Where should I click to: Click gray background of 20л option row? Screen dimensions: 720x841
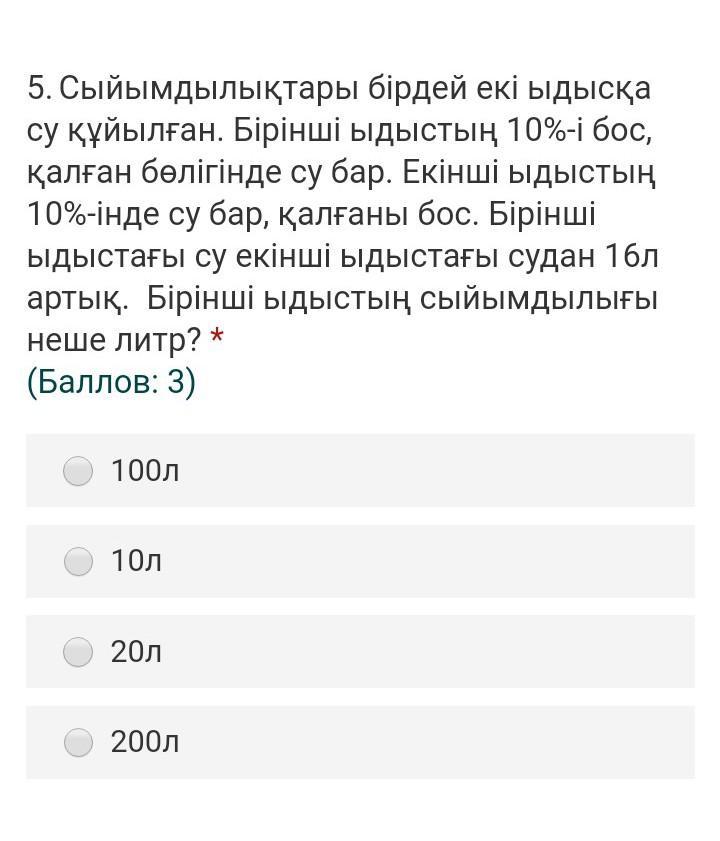[360, 652]
